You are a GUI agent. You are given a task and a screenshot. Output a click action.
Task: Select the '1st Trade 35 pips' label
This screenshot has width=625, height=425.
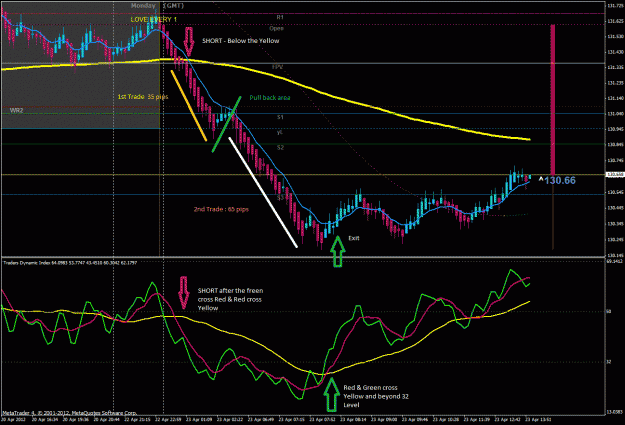(143, 97)
